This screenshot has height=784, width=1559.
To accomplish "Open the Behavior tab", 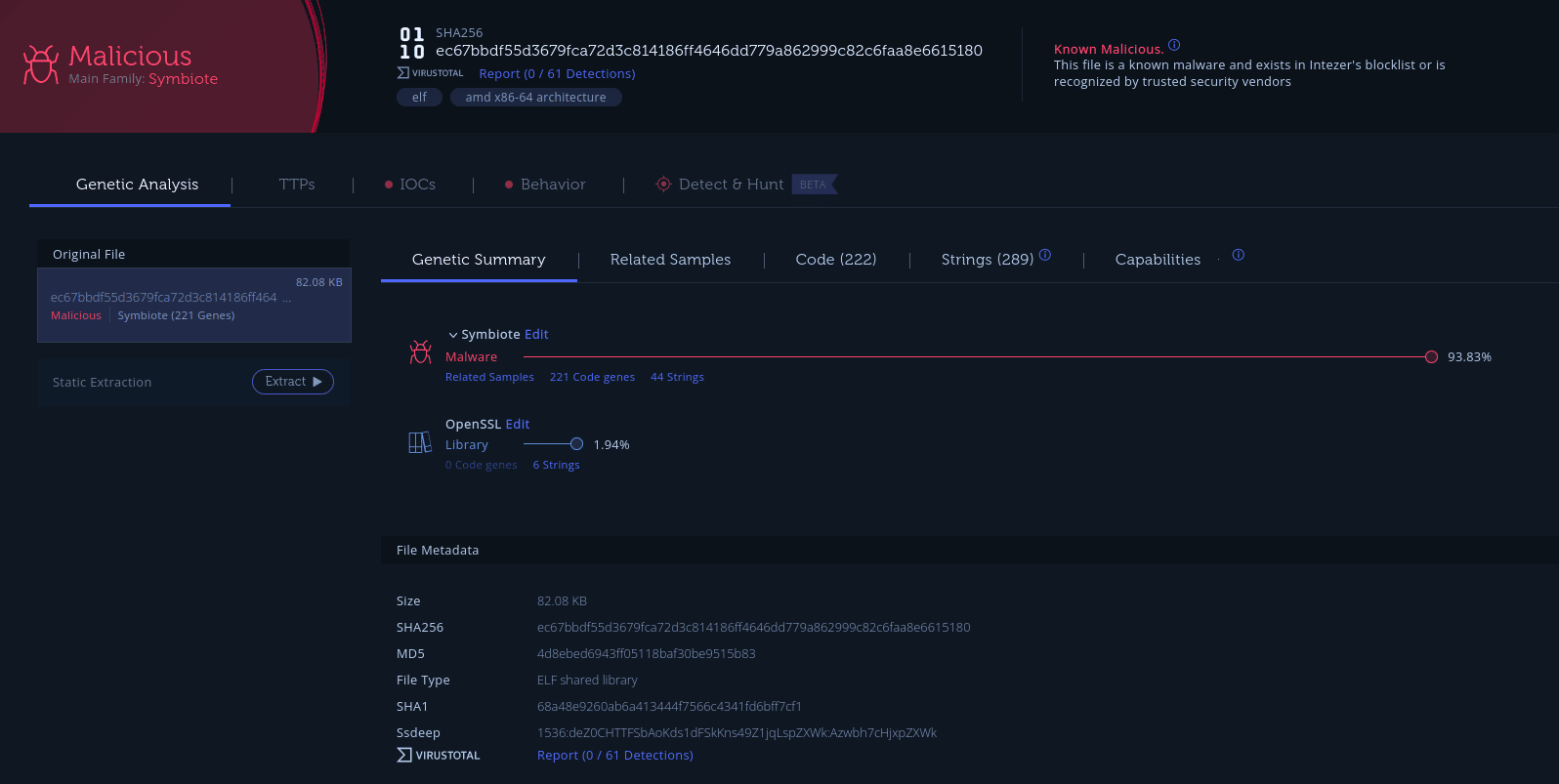I will pos(553,185).
